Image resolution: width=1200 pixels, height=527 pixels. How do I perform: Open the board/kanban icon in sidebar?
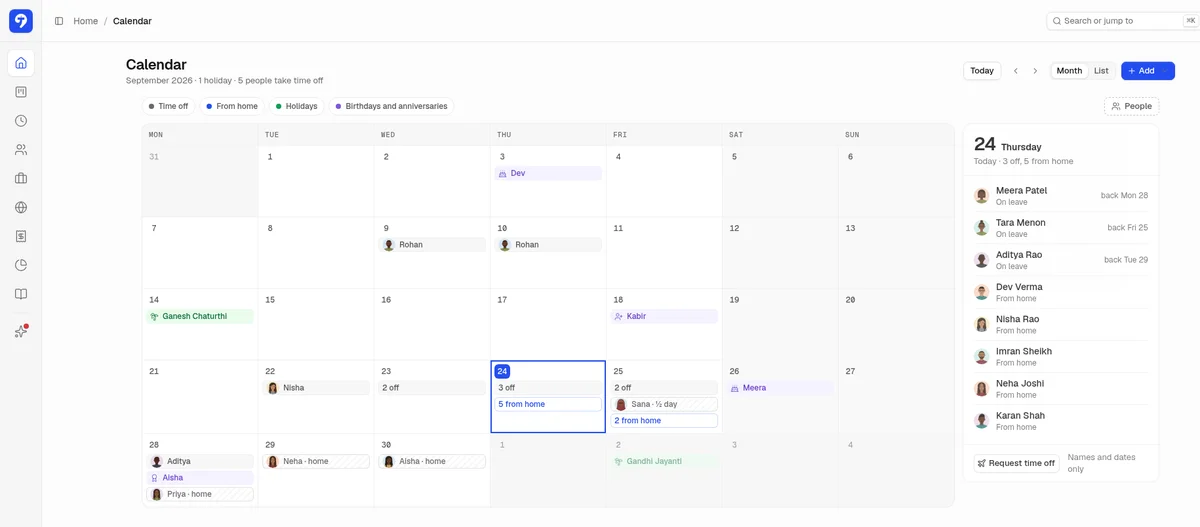click(x=21, y=92)
